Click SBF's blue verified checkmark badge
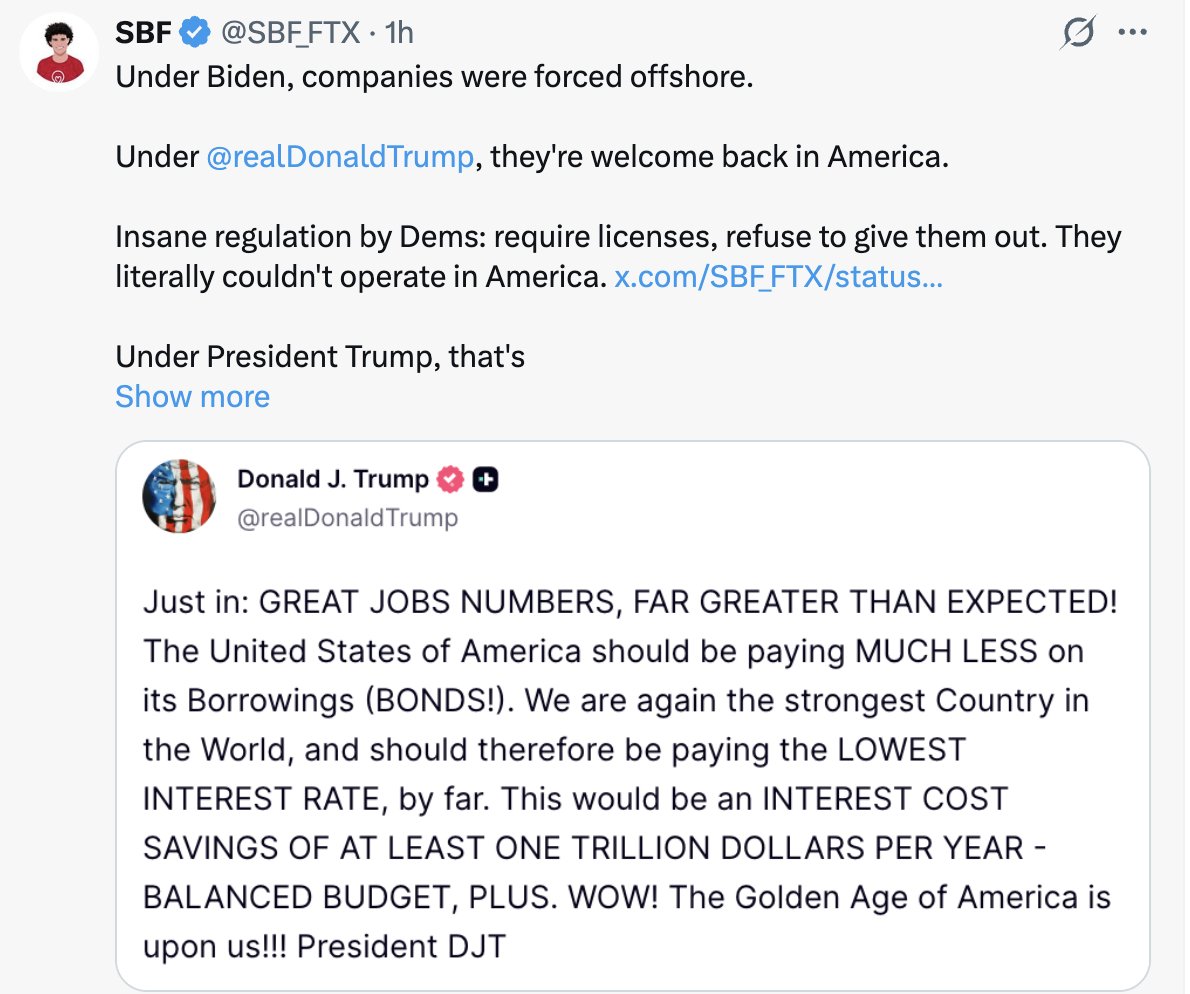 194,34
